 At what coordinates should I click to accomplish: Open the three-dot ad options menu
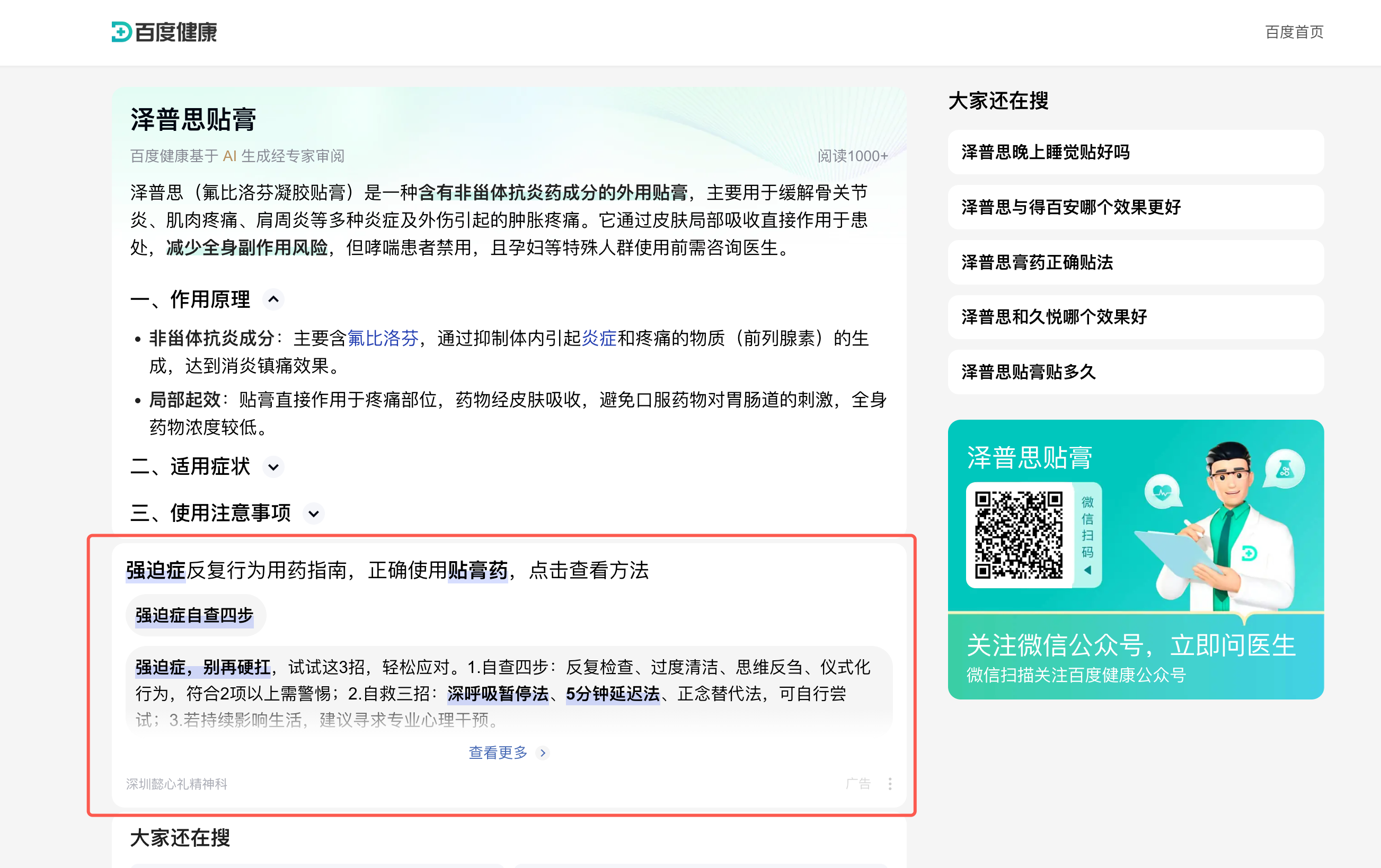pyautogui.click(x=890, y=784)
